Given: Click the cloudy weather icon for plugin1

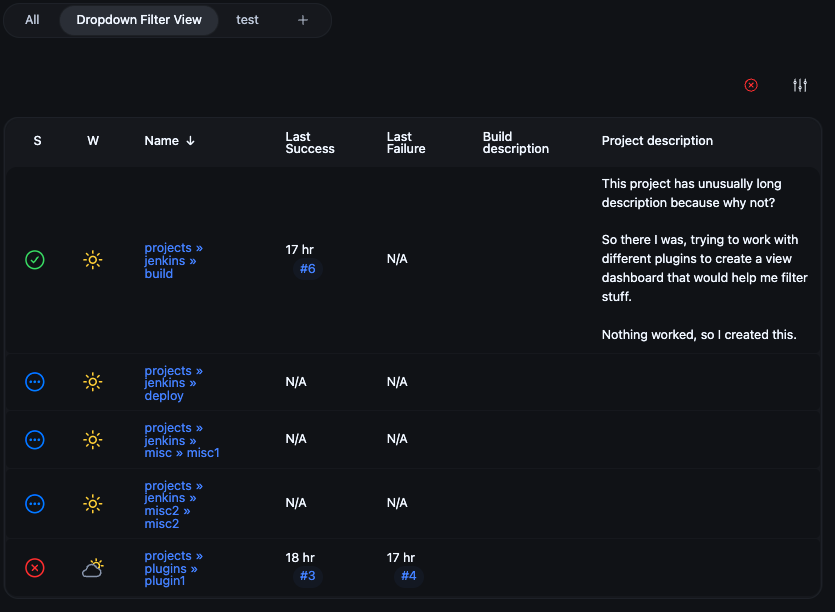Looking at the screenshot, I should click(93, 568).
